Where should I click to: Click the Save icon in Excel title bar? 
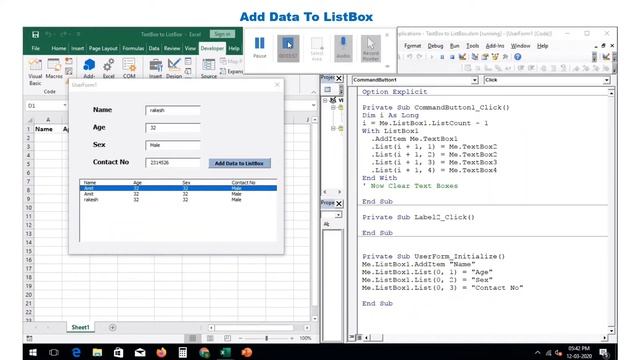click(x=36, y=34)
